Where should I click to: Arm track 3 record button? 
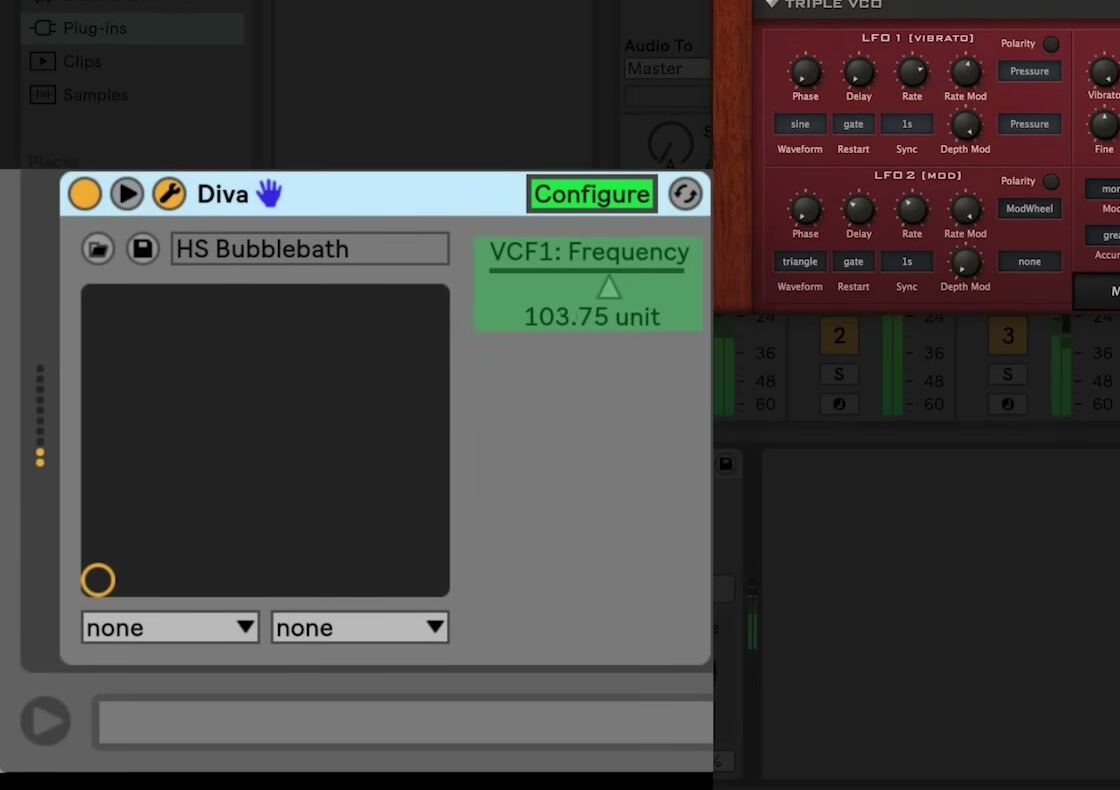coord(1008,404)
